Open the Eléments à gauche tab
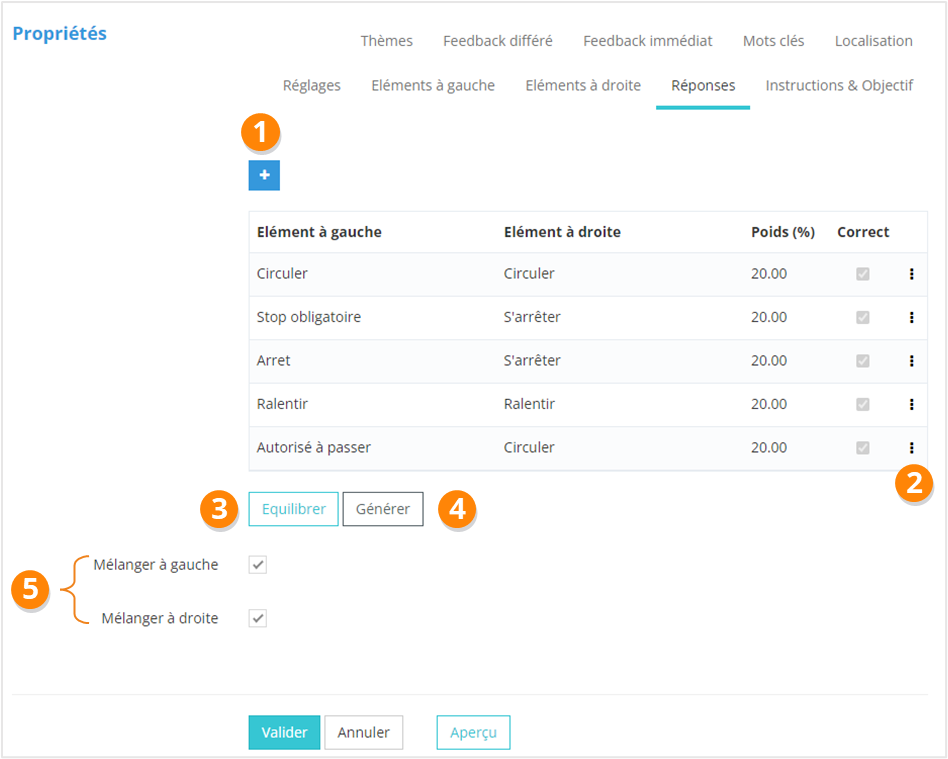The height and width of the screenshot is (759, 948). 433,85
